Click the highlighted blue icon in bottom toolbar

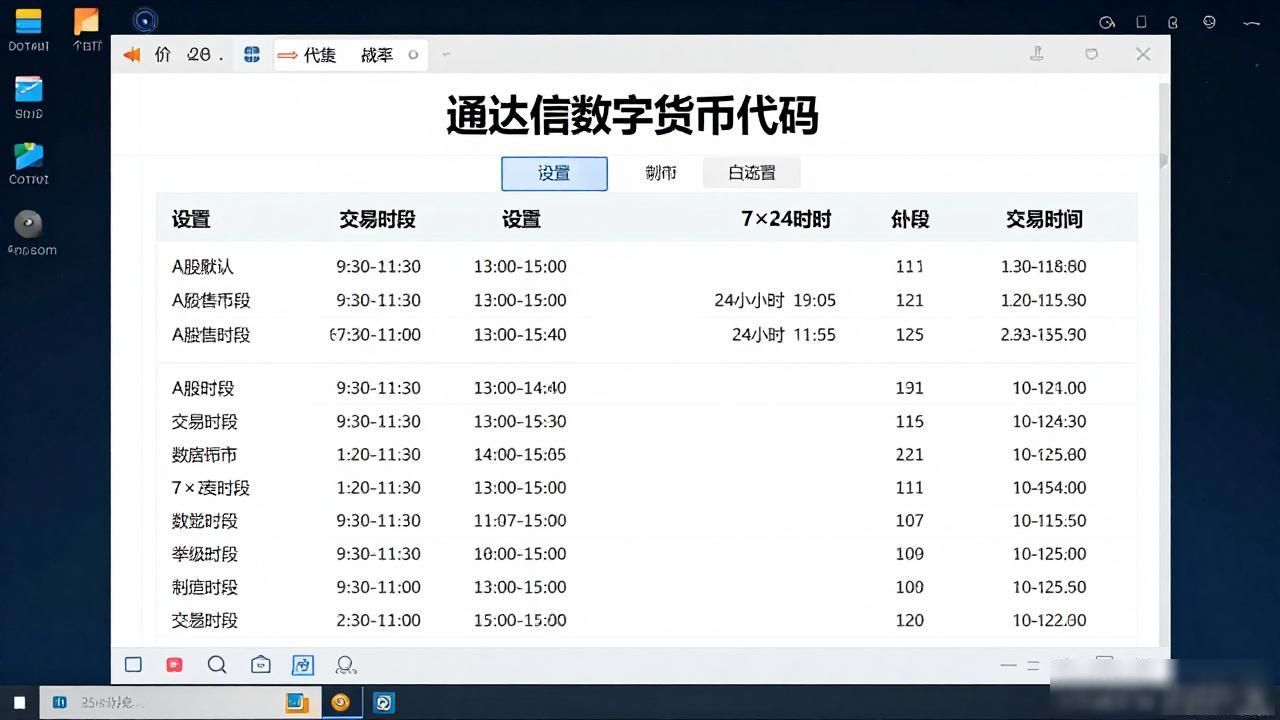302,665
